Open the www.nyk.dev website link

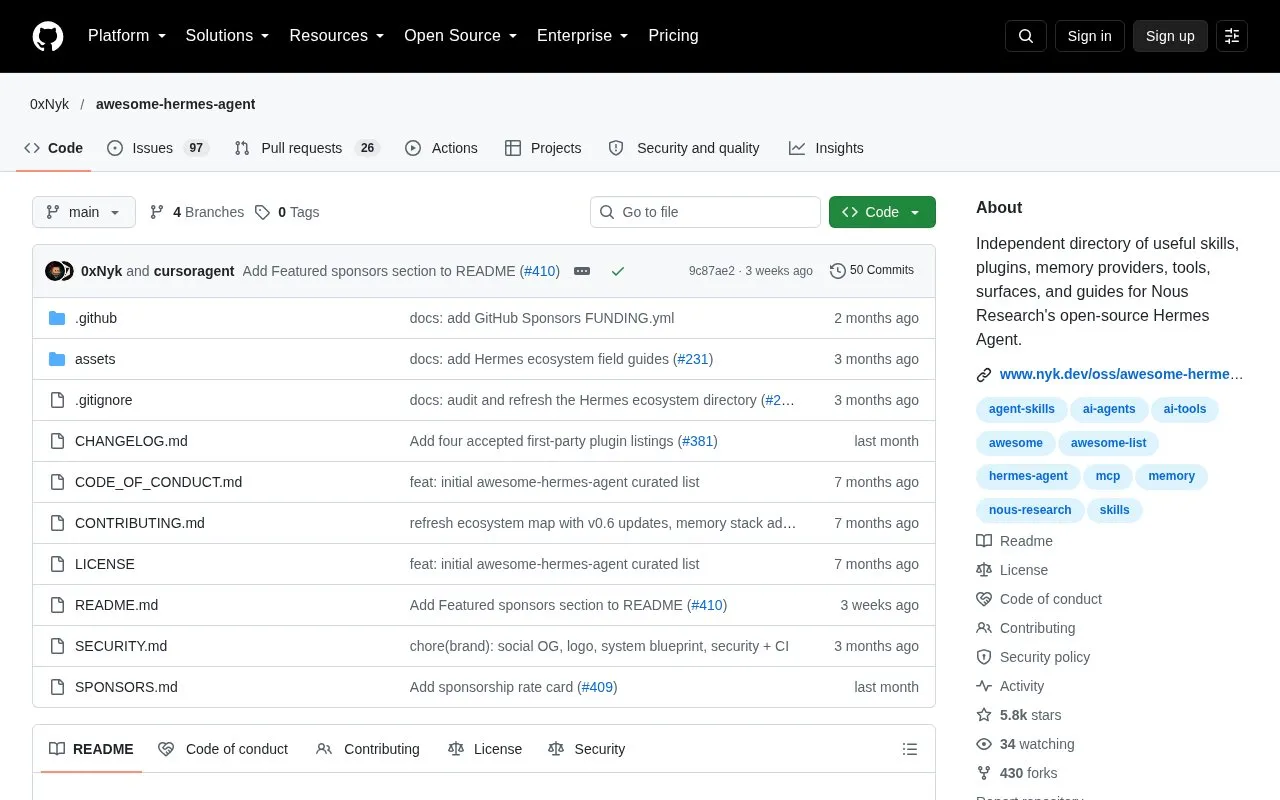click(1121, 374)
